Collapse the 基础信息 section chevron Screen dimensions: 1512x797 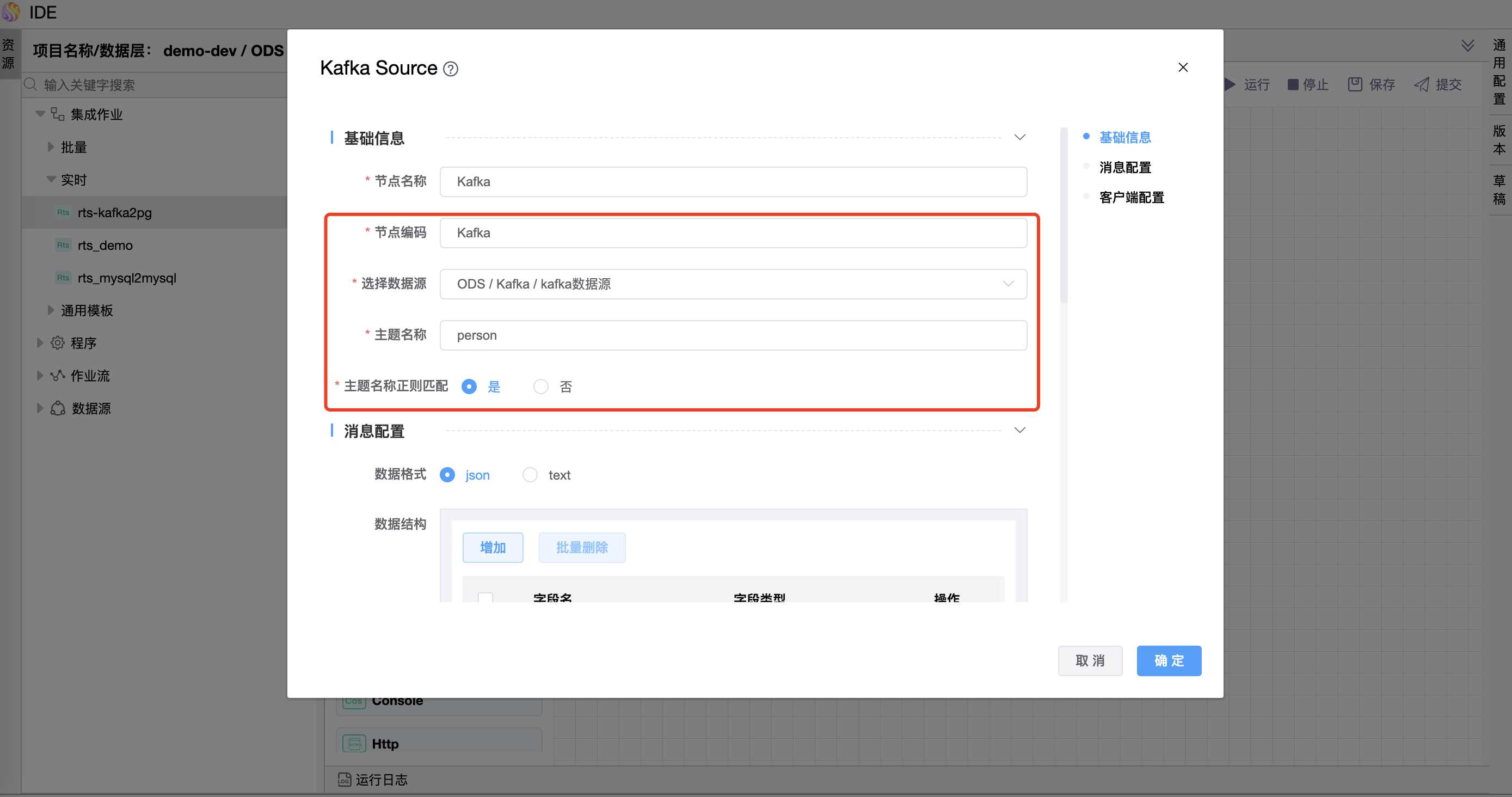pyautogui.click(x=1019, y=137)
